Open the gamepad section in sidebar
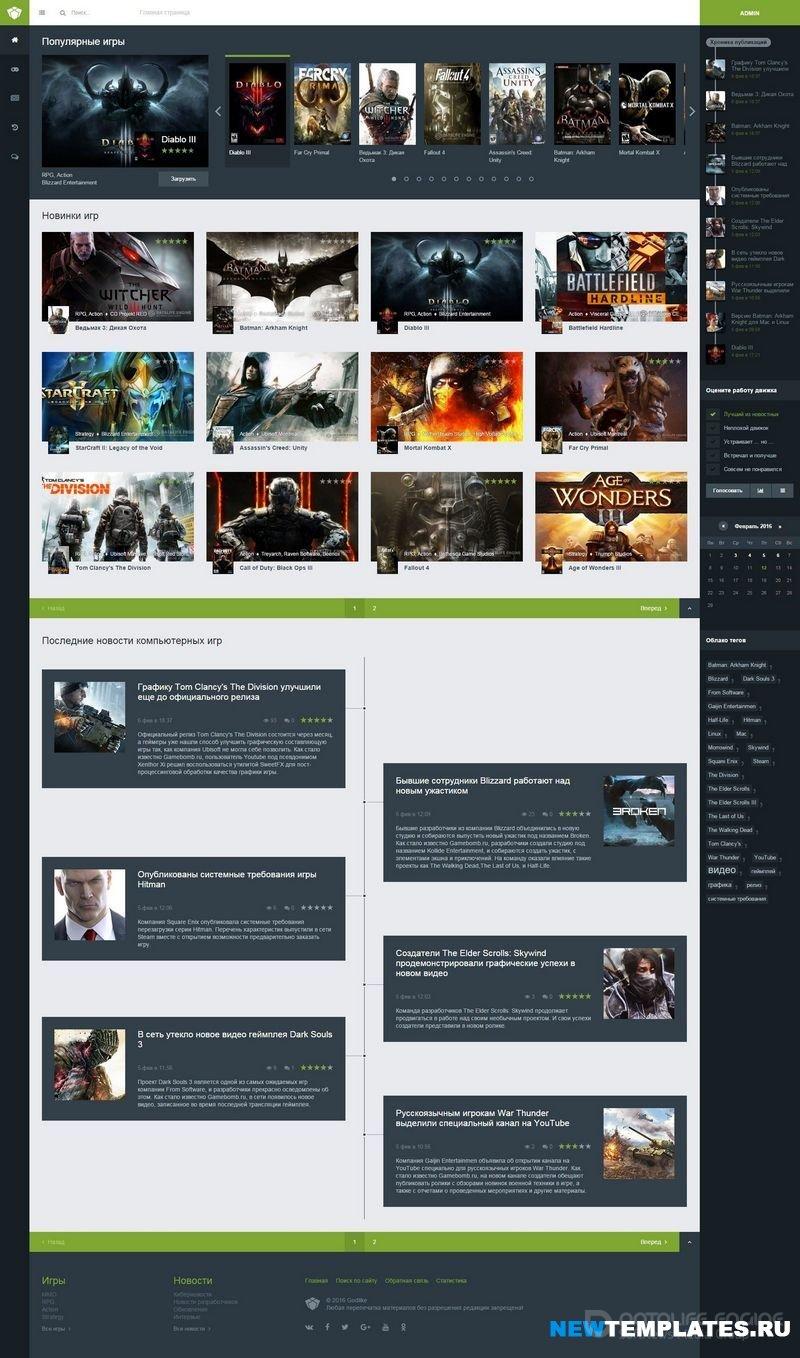Image resolution: width=800 pixels, height=1358 pixels. pos(14,69)
